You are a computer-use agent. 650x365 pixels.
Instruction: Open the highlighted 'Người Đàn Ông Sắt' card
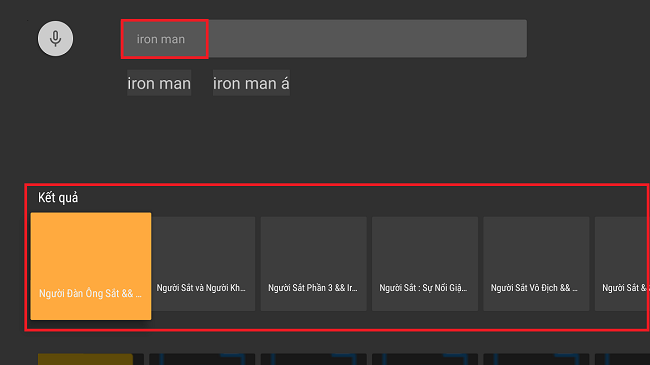[x=91, y=266]
